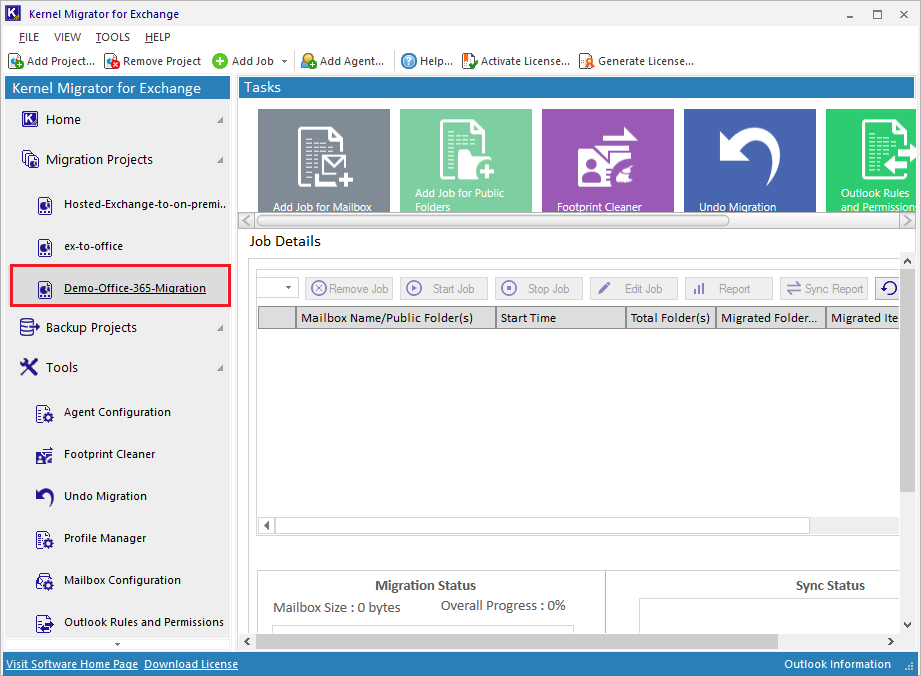Open Mailbox Configuration in the sidebar
Viewport: 921px width, 676px height.
coord(122,580)
